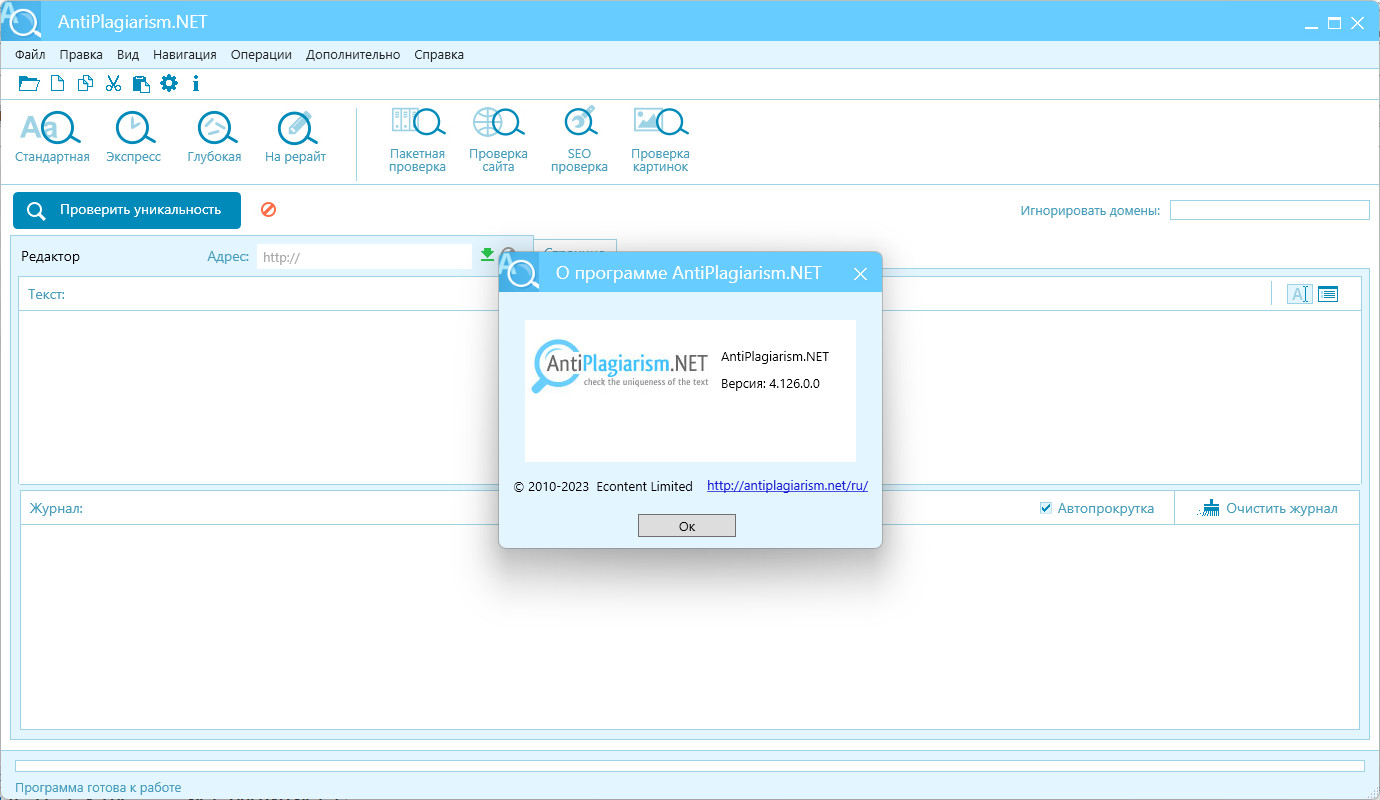This screenshot has height=800, width=1380.
Task: Open the Правка menu
Action: coord(81,55)
